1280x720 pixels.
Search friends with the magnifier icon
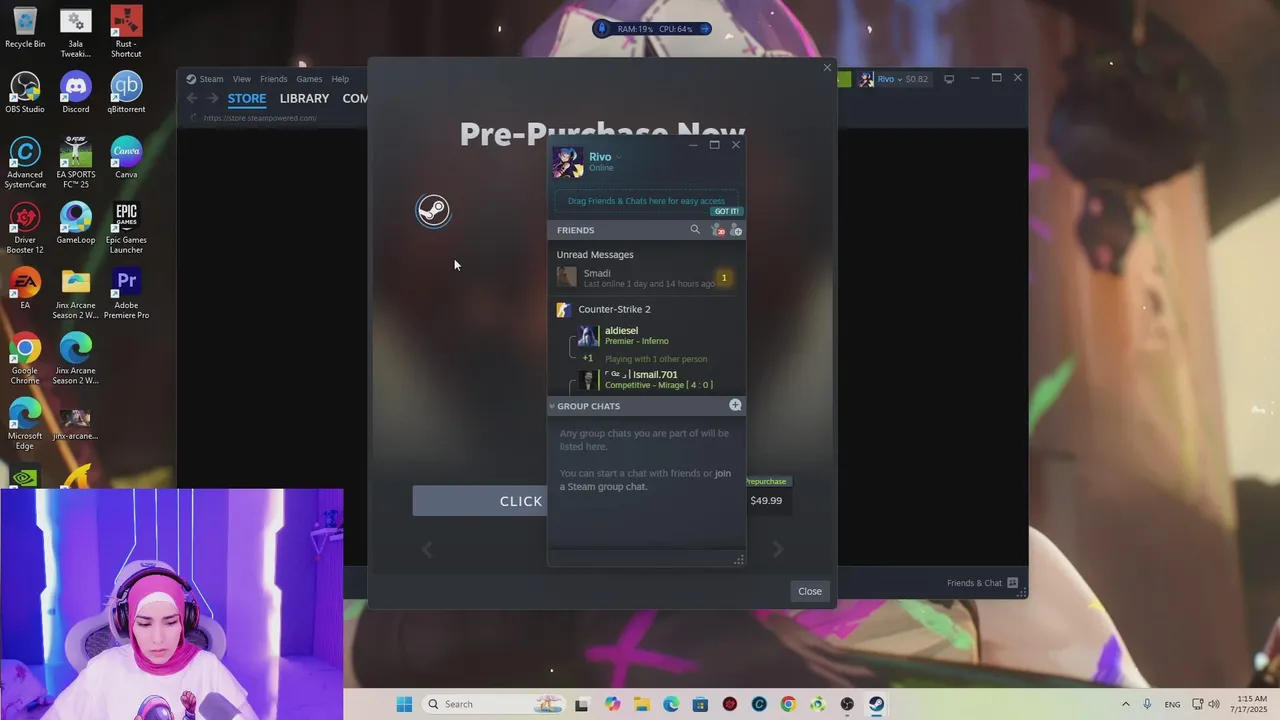(695, 230)
